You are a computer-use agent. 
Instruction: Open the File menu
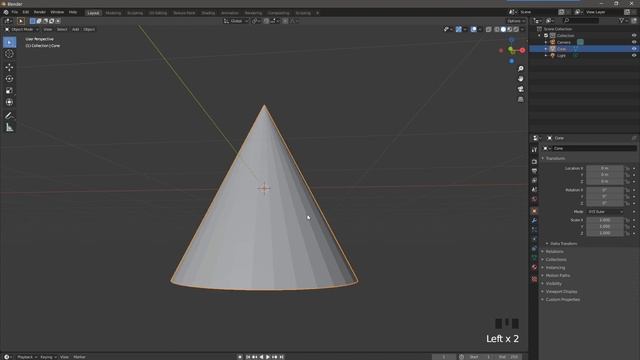(x=15, y=12)
